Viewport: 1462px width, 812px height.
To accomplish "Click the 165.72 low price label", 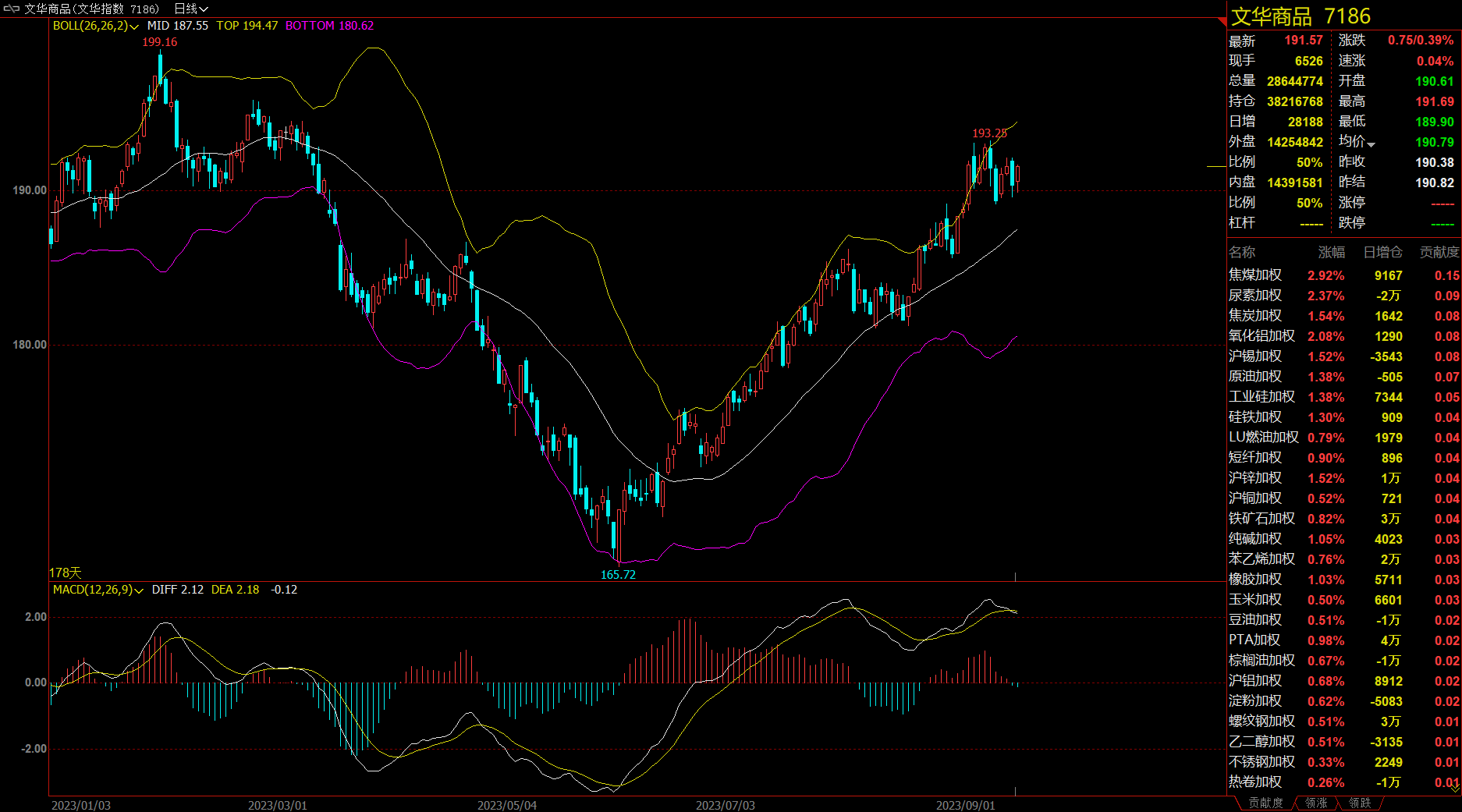I will coord(618,575).
